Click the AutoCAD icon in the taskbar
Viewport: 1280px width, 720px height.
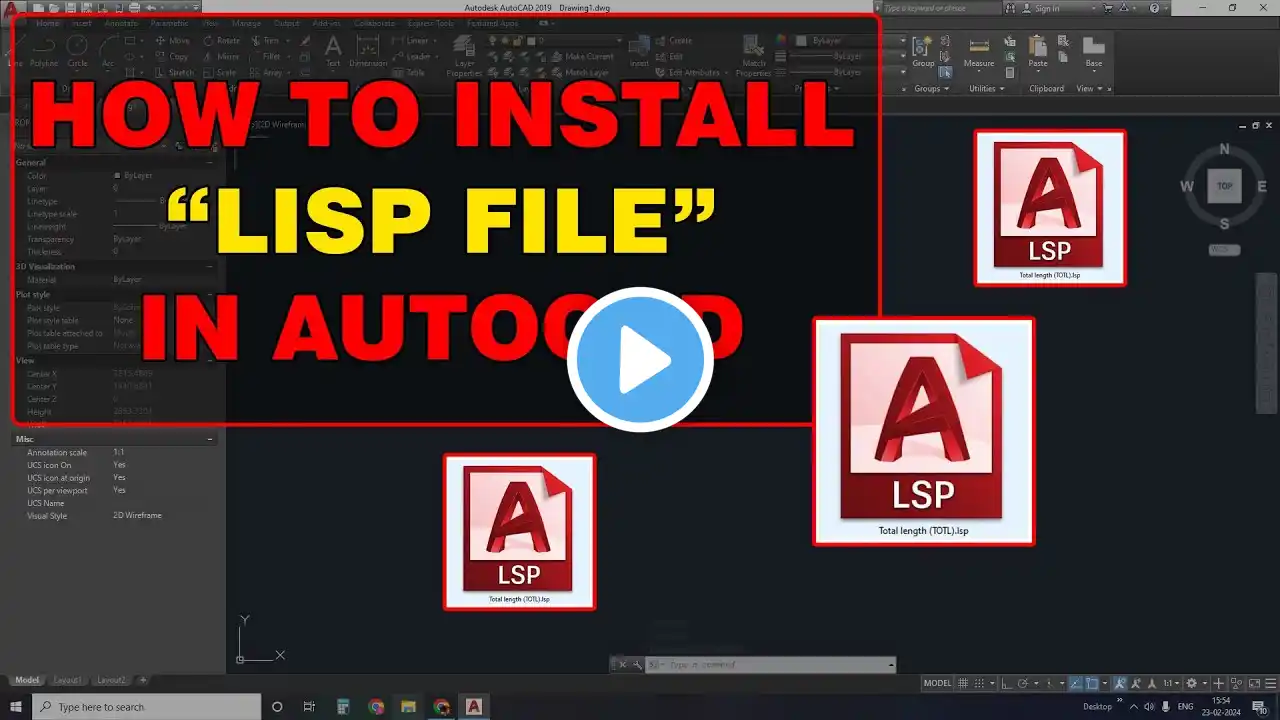click(x=474, y=706)
